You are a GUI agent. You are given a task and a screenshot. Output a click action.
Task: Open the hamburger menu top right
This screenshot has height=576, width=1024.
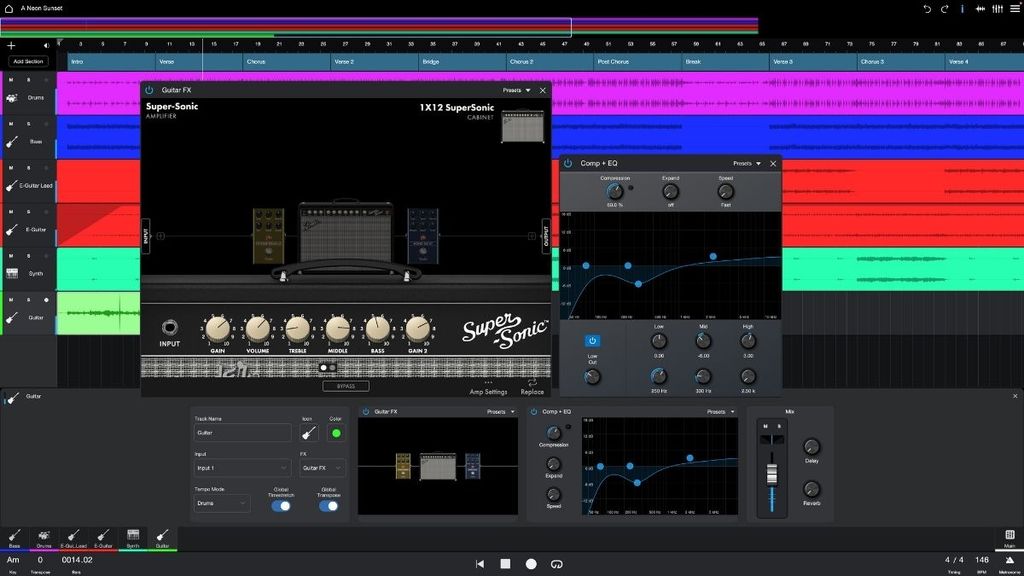(x=1013, y=8)
